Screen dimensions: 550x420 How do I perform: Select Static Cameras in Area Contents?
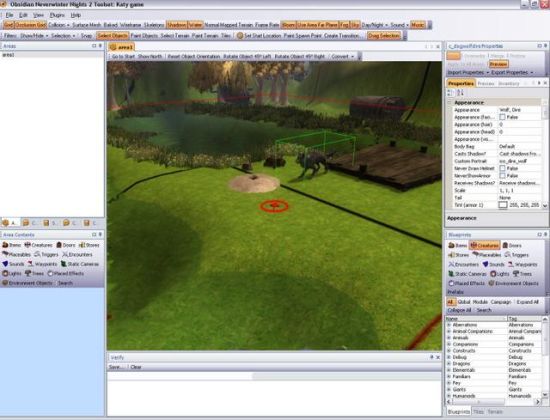point(80,264)
